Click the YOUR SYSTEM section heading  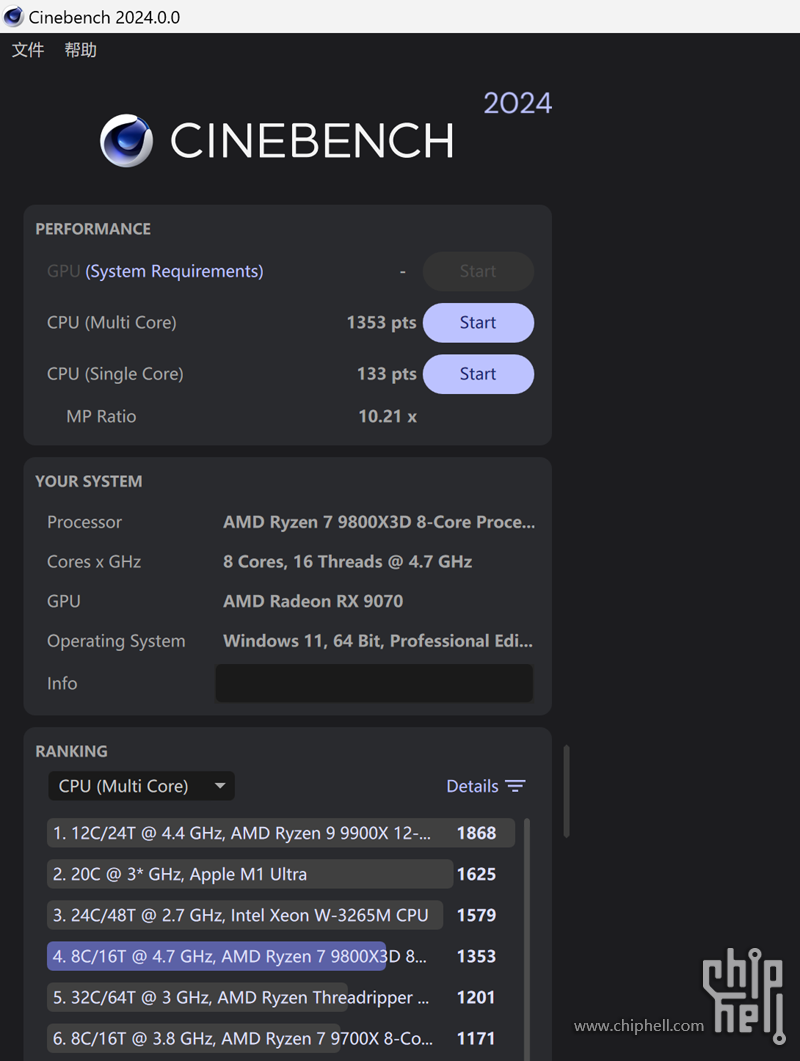(x=89, y=481)
